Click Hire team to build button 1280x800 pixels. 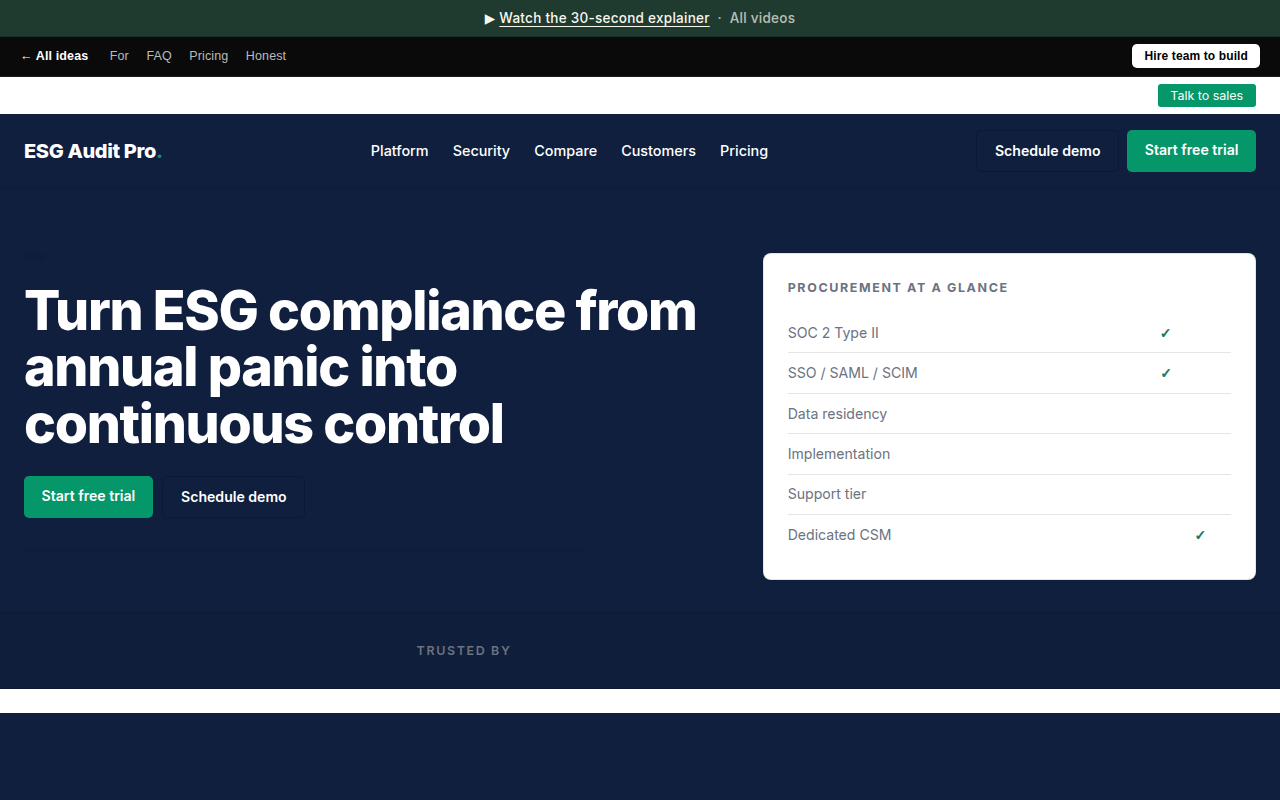point(1196,56)
